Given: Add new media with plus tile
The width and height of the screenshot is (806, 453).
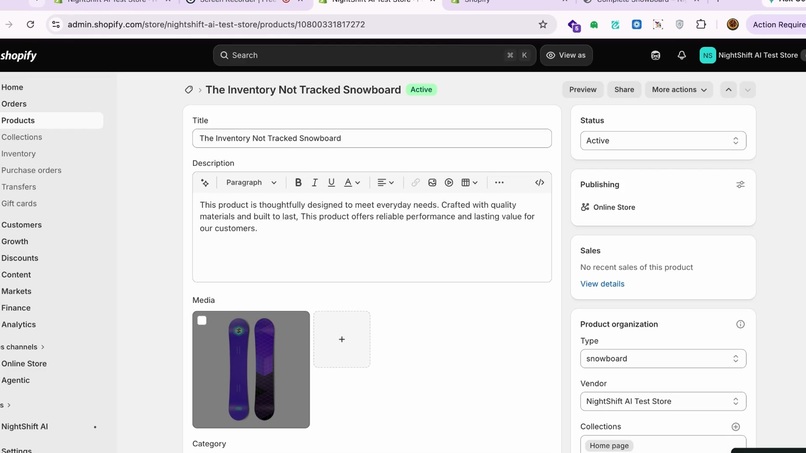Looking at the screenshot, I should click(342, 339).
